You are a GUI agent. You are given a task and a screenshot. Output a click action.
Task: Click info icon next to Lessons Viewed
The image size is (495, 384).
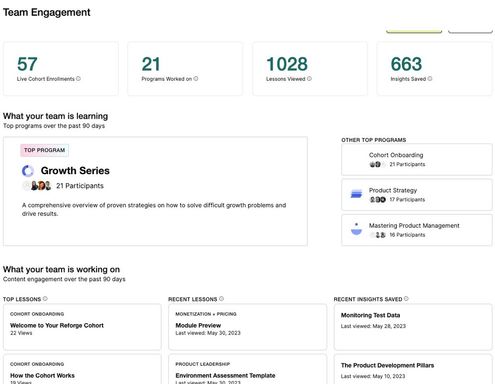point(309,79)
